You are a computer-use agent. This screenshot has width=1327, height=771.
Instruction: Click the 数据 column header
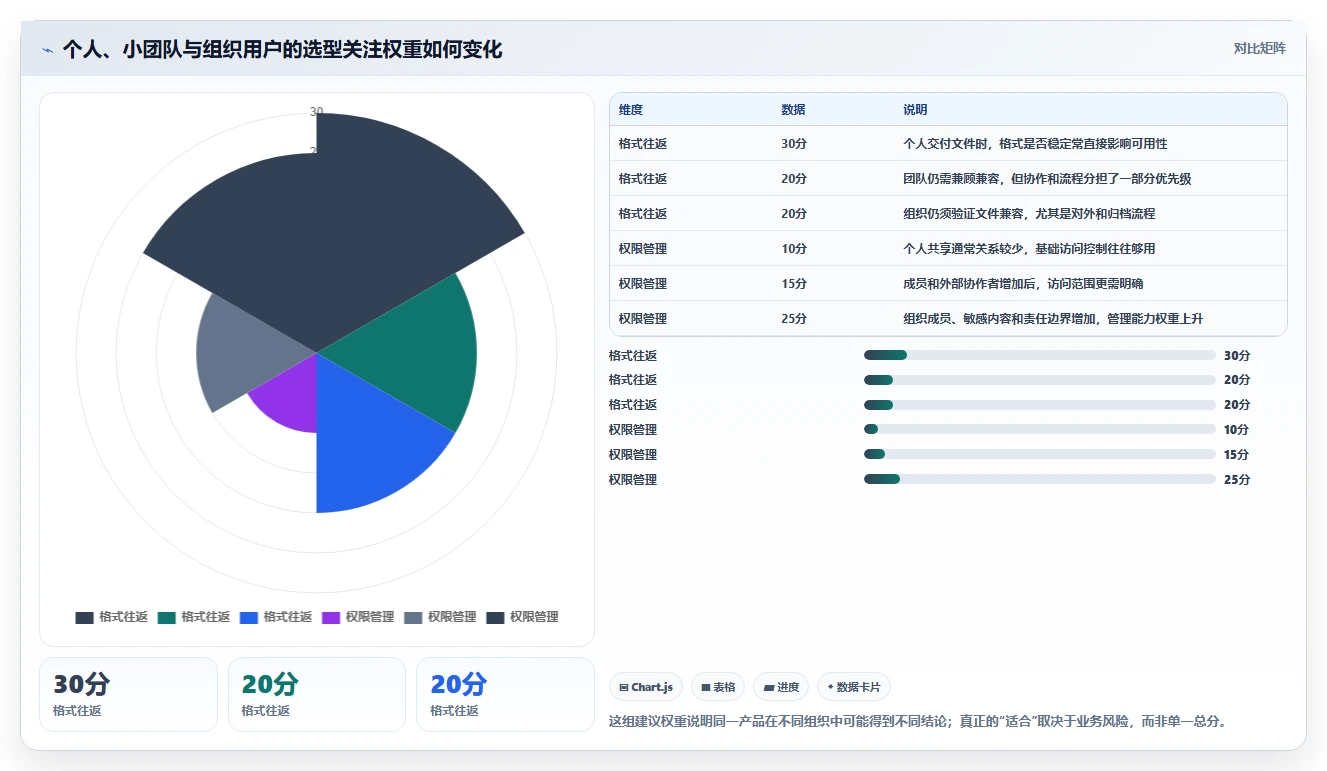793,109
